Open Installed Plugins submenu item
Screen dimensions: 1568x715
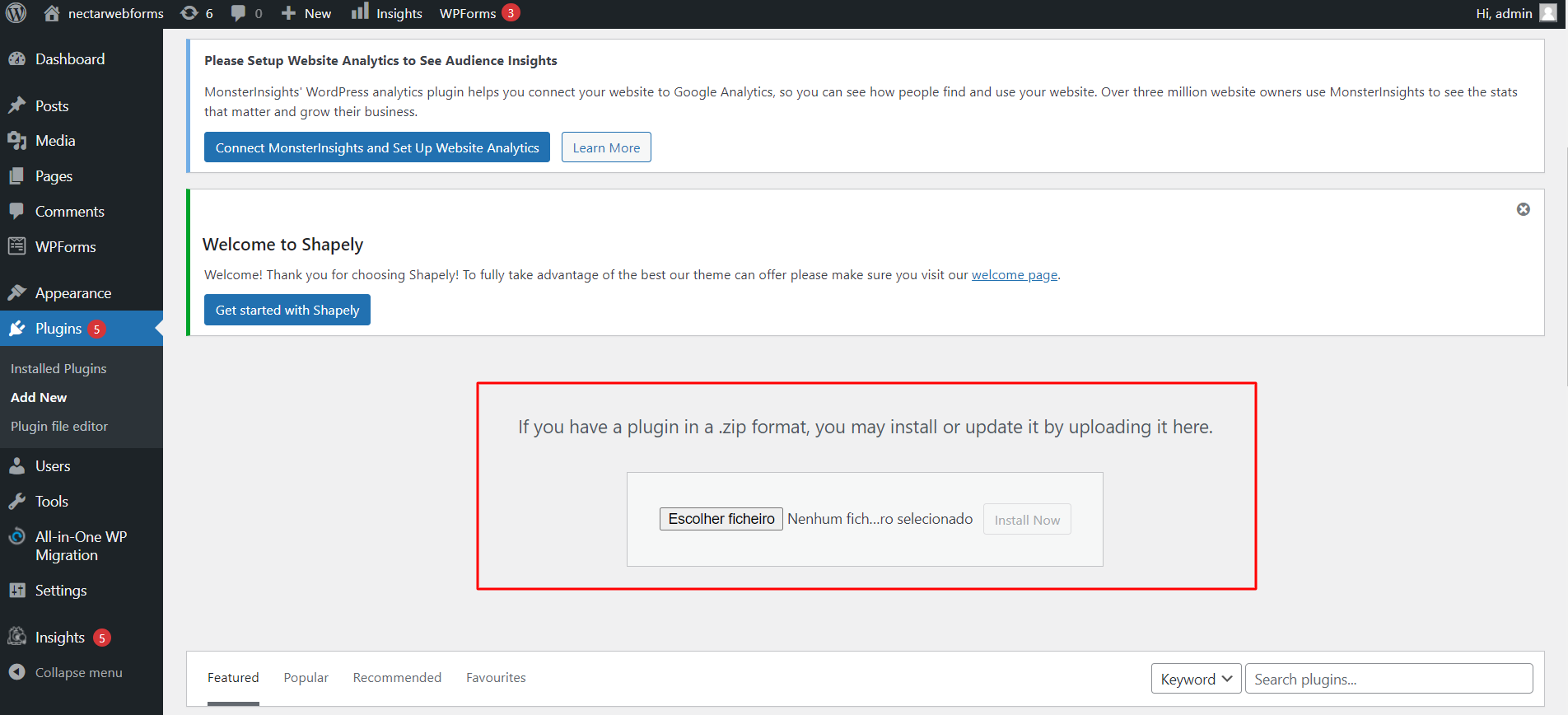coord(58,368)
